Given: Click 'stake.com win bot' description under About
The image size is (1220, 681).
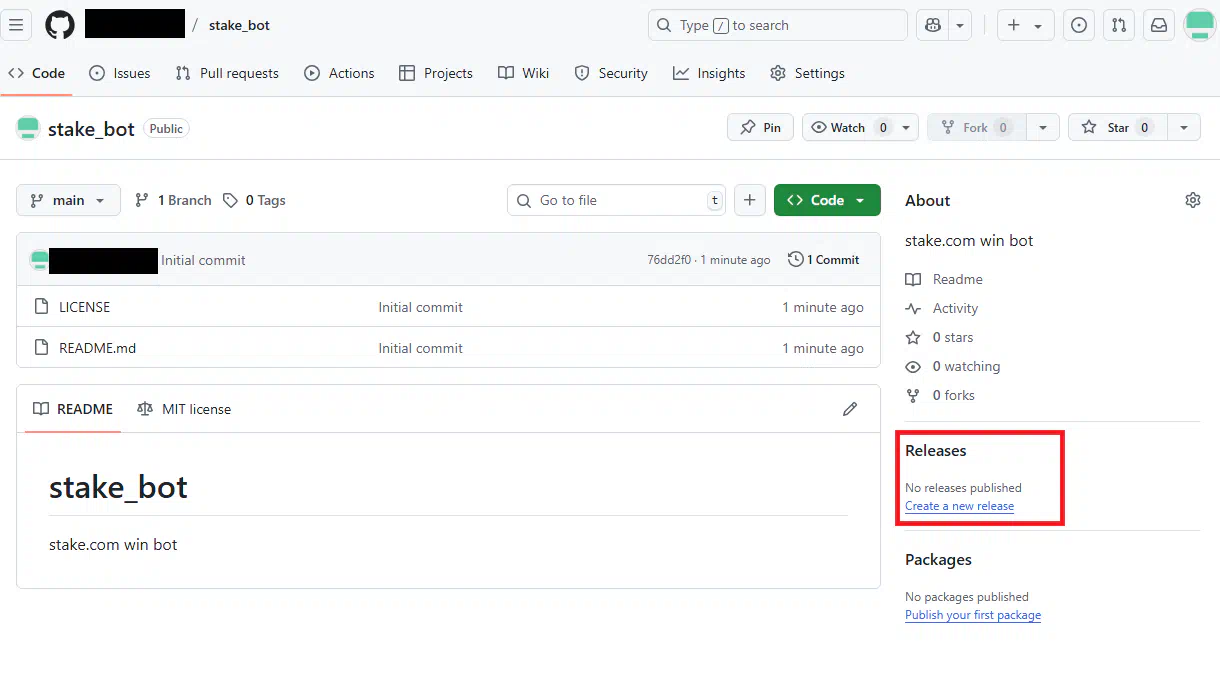Looking at the screenshot, I should pos(969,241).
